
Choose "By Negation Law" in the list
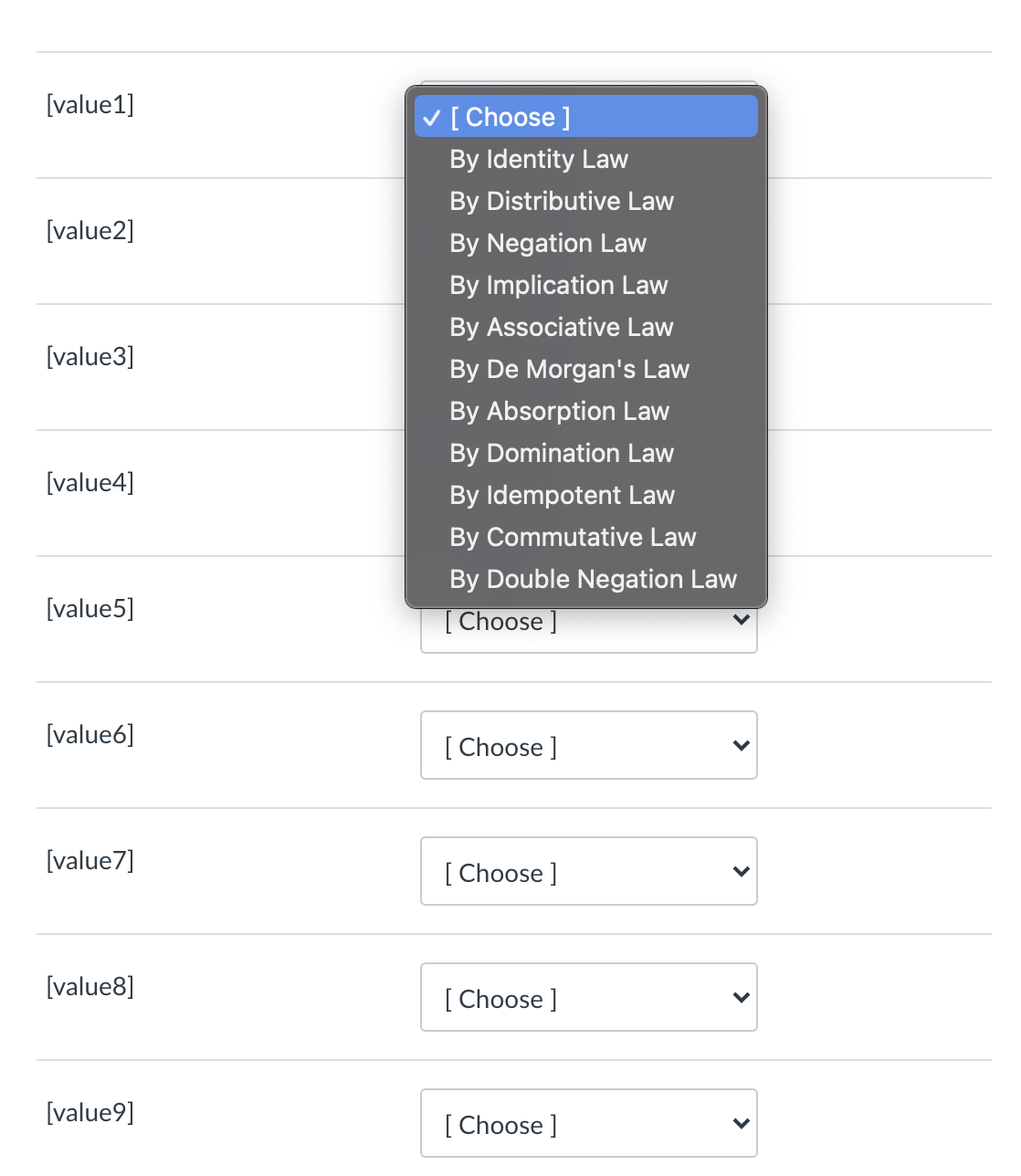pyautogui.click(x=547, y=243)
